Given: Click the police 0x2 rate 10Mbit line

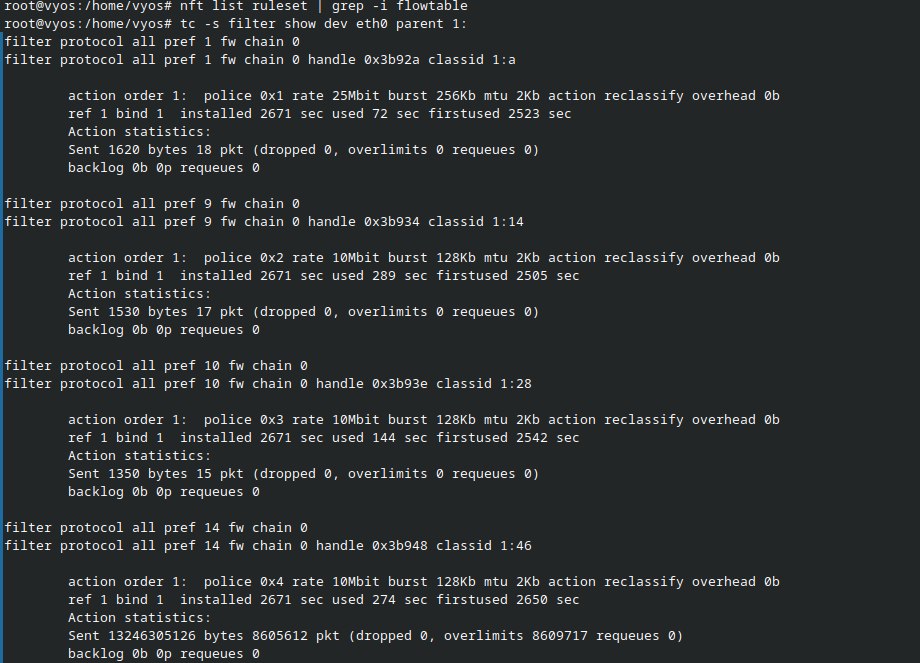Looking at the screenshot, I should tap(423, 258).
